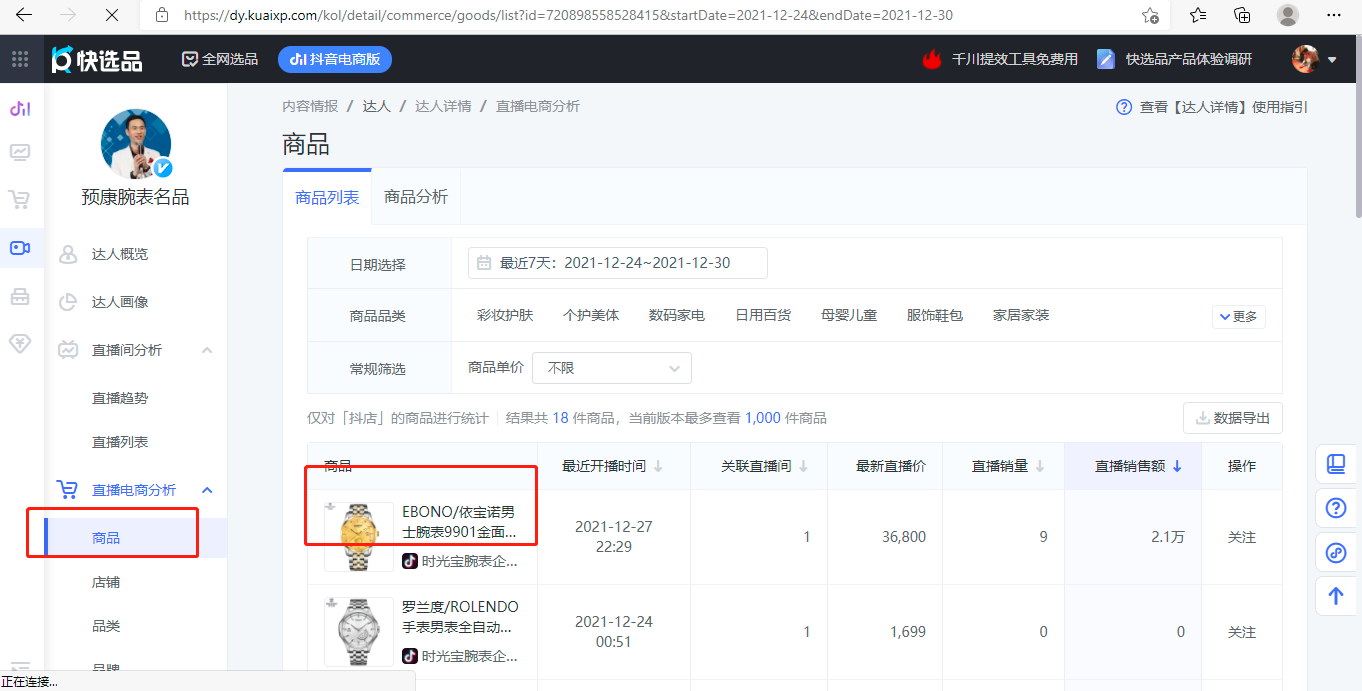Open the shopping cart icon in left rail

coord(20,200)
